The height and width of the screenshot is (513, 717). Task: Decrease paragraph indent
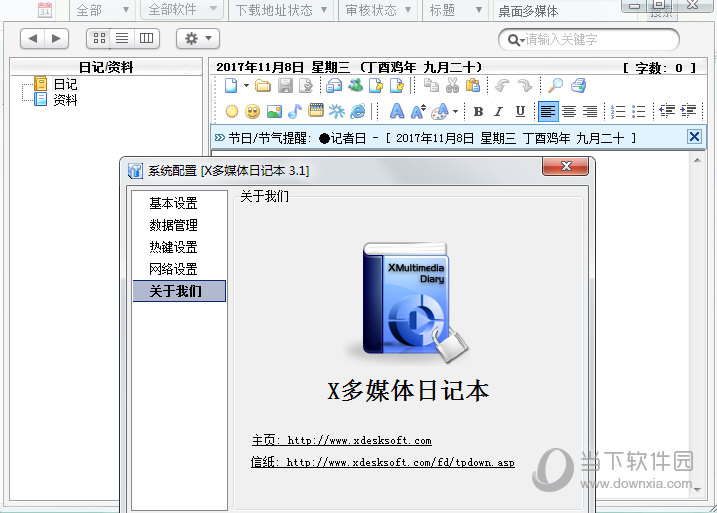[x=667, y=111]
